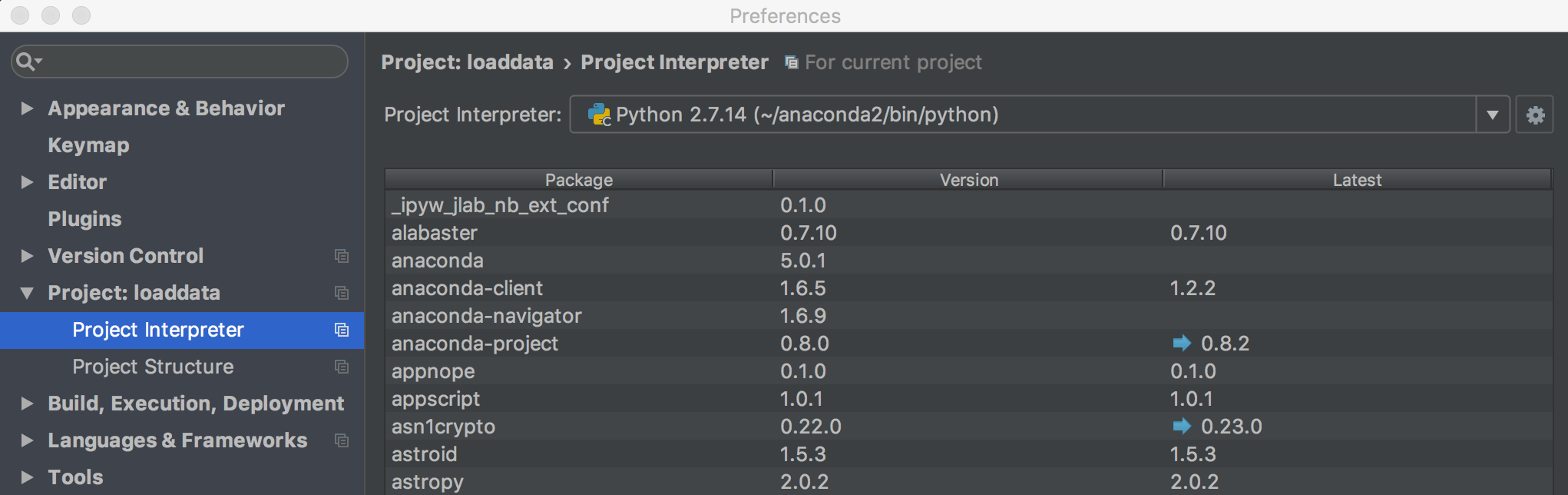Click the upgrade arrow for anaconda-project
This screenshot has height=495, width=1568.
[x=1182, y=343]
